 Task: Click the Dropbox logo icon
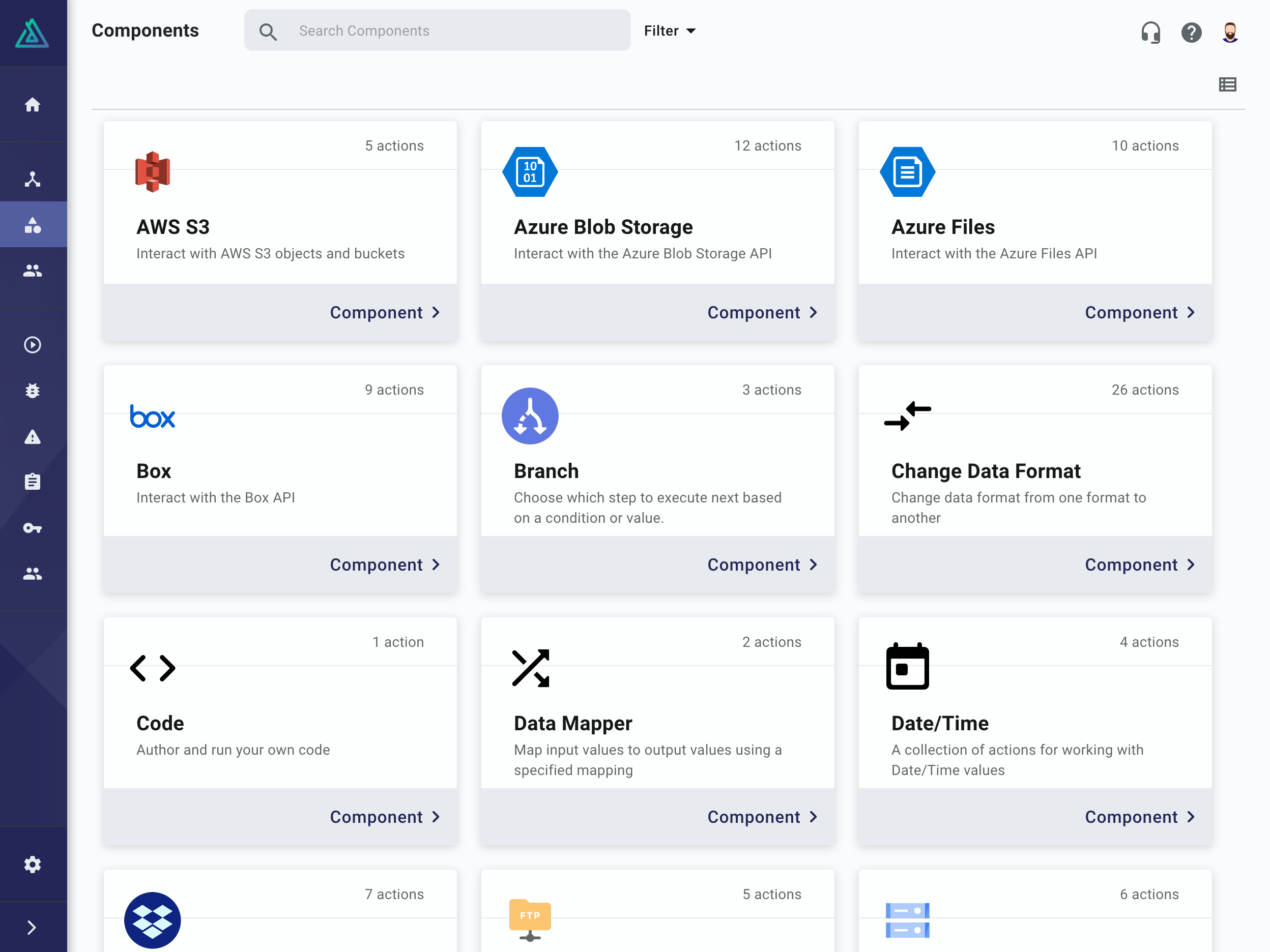pyautogui.click(x=152, y=920)
